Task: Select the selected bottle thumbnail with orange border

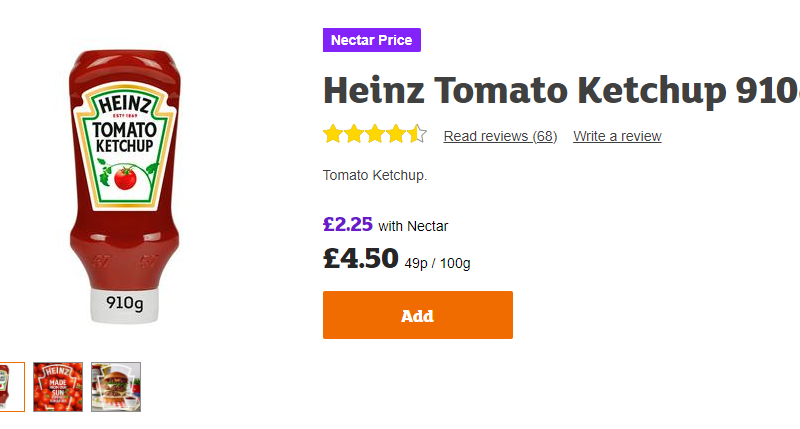Action: coord(8,386)
